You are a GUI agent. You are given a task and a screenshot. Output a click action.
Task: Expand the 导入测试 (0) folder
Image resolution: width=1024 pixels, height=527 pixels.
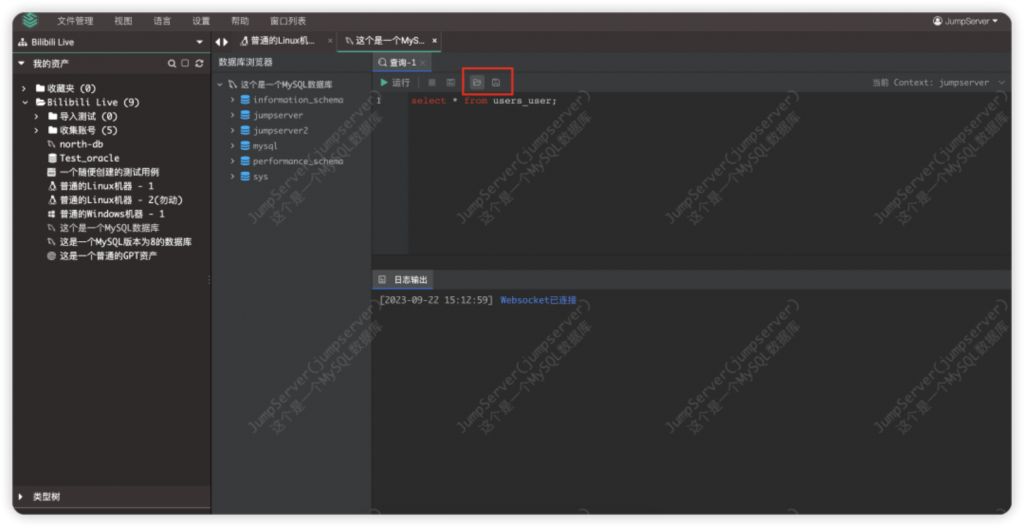click(37, 116)
